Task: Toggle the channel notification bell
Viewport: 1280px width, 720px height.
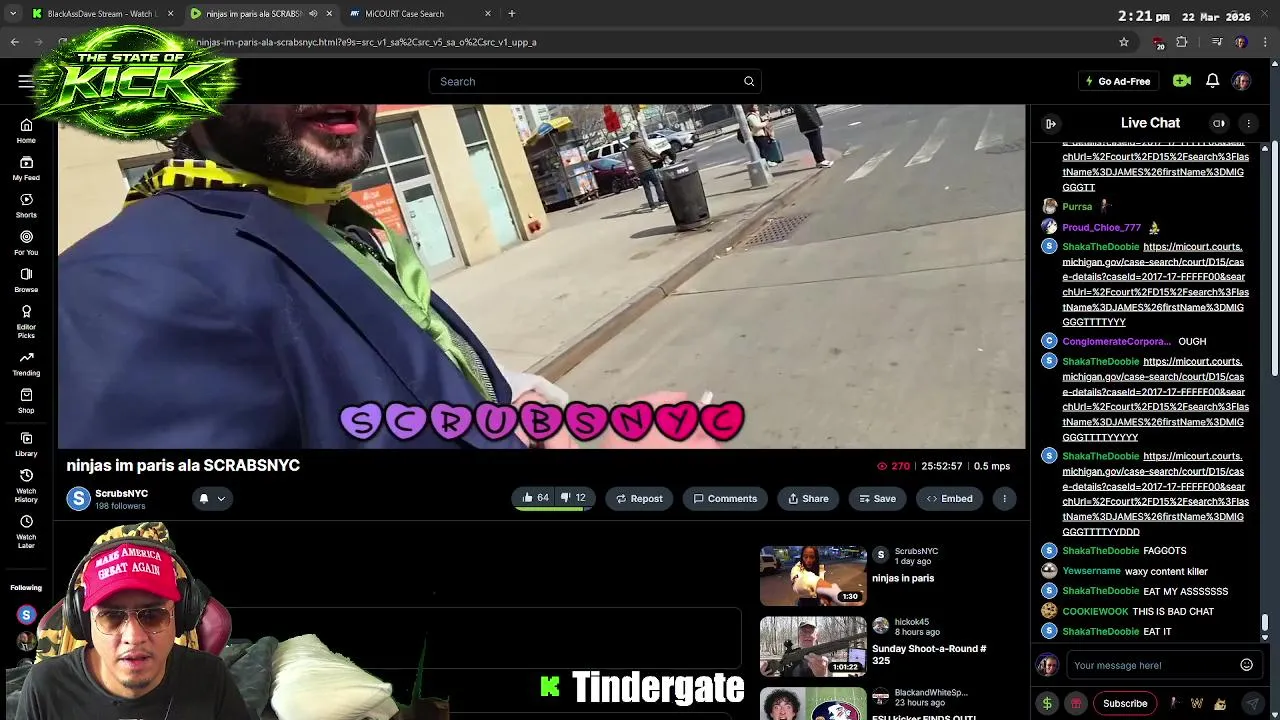Action: [203, 498]
